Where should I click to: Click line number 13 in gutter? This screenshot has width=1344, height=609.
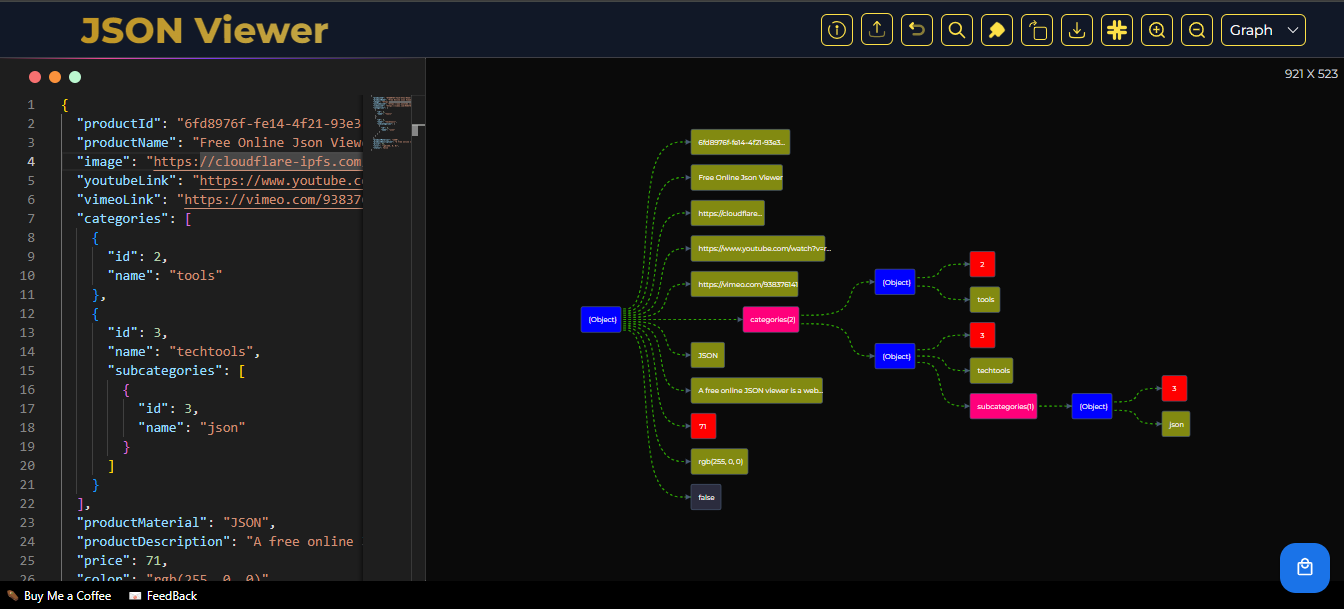(x=27, y=332)
